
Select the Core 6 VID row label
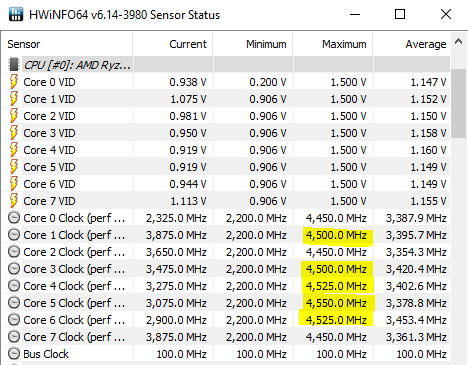point(49,184)
